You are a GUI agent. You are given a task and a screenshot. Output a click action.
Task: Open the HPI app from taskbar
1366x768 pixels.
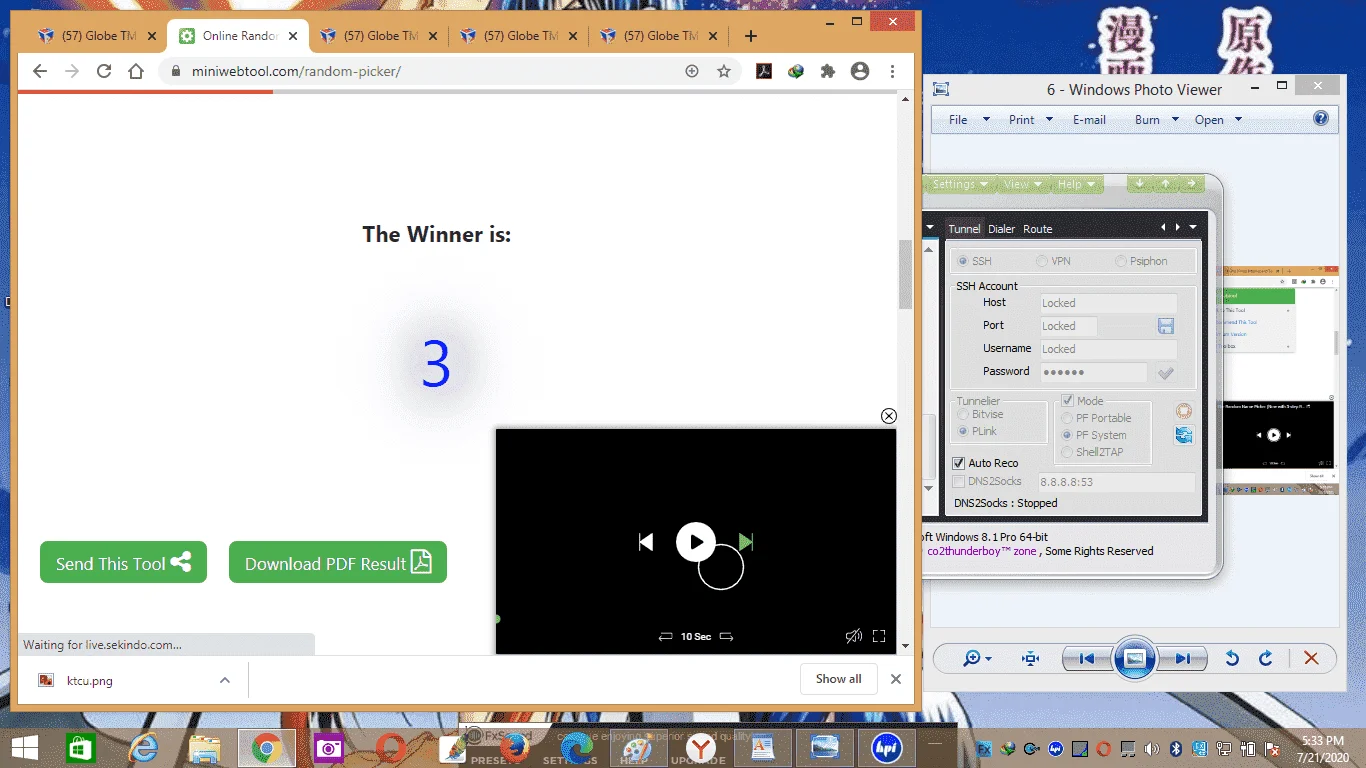(x=886, y=748)
